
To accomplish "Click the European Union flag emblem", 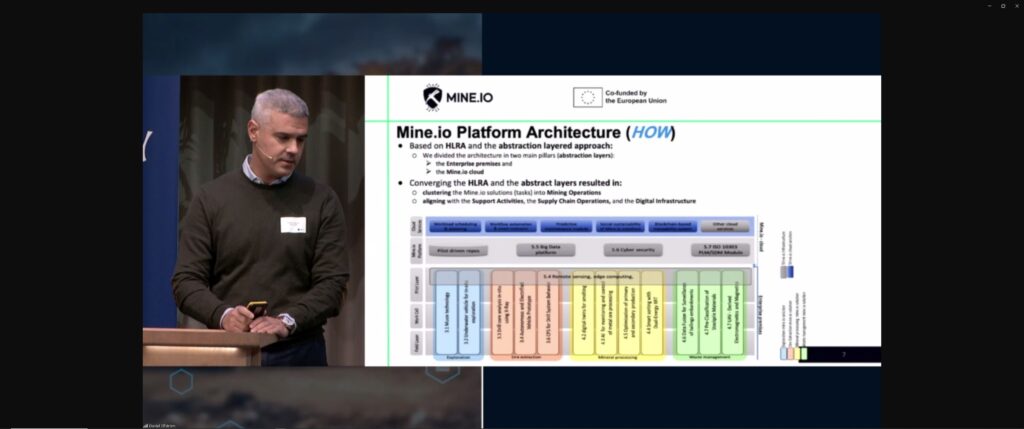I will point(587,97).
